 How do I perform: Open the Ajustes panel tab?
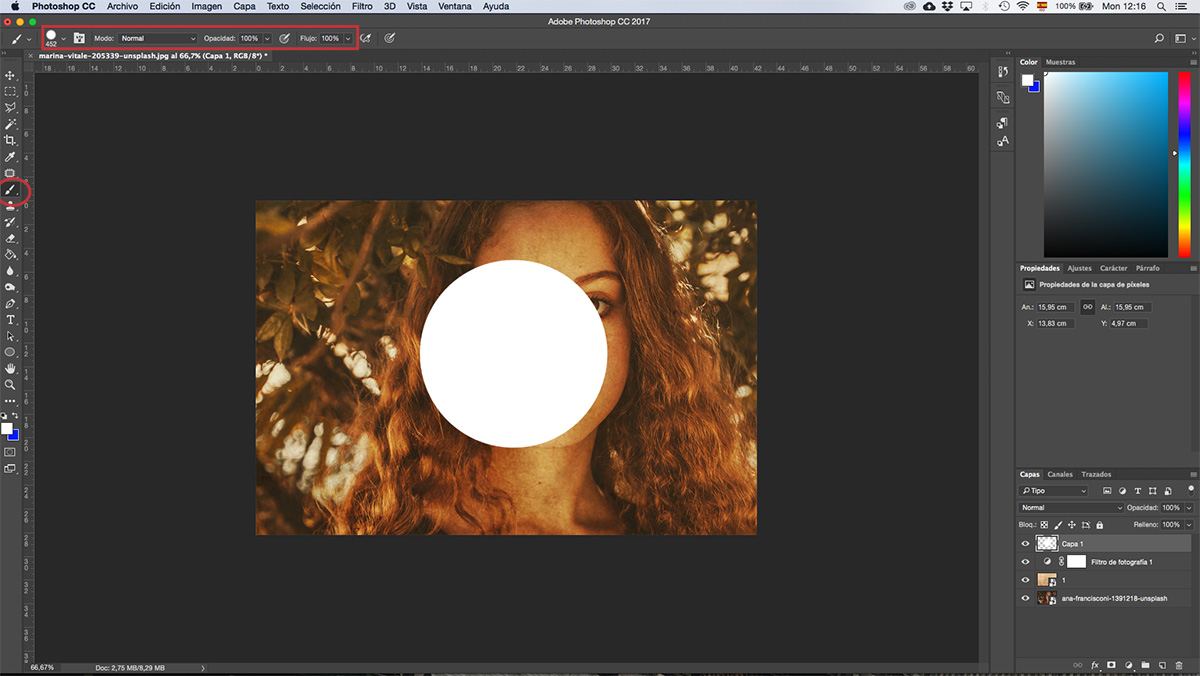point(1079,268)
